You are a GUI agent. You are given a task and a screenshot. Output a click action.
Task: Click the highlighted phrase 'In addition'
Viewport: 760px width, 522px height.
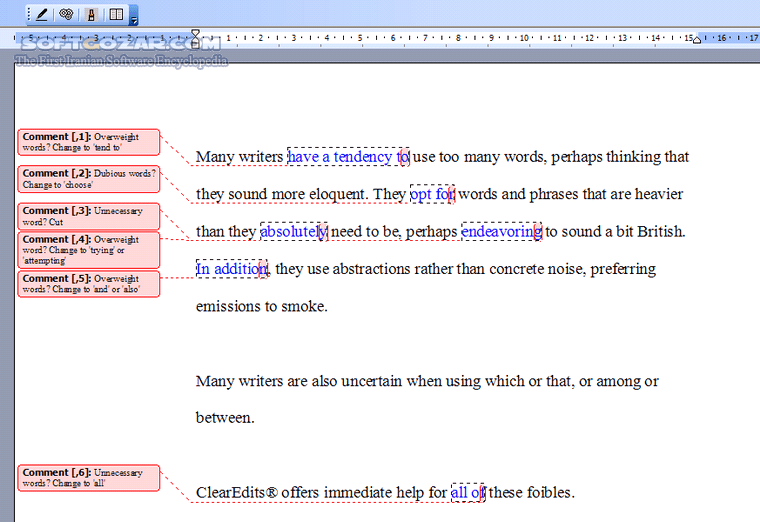point(231,269)
